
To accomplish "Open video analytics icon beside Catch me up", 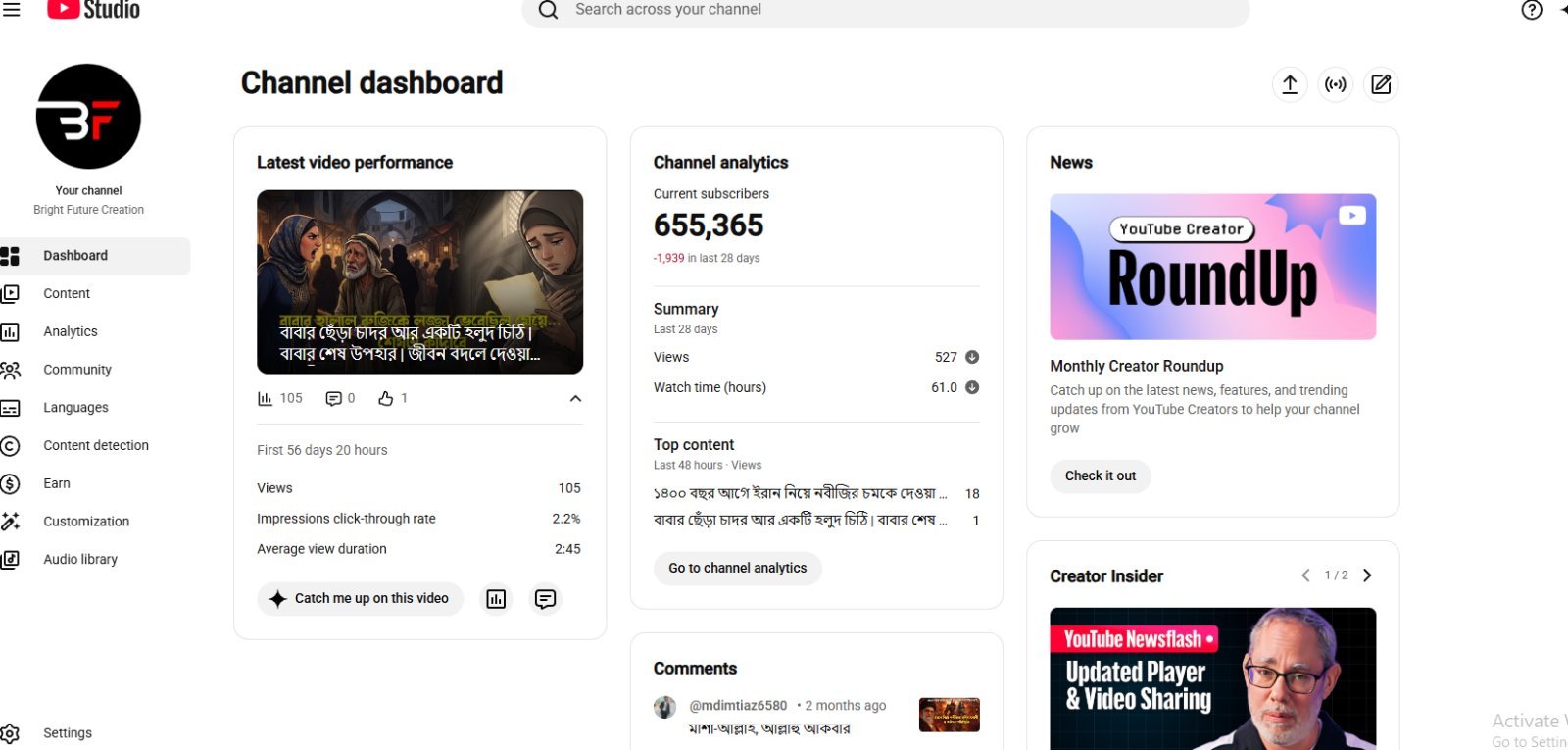I will 496,599.
